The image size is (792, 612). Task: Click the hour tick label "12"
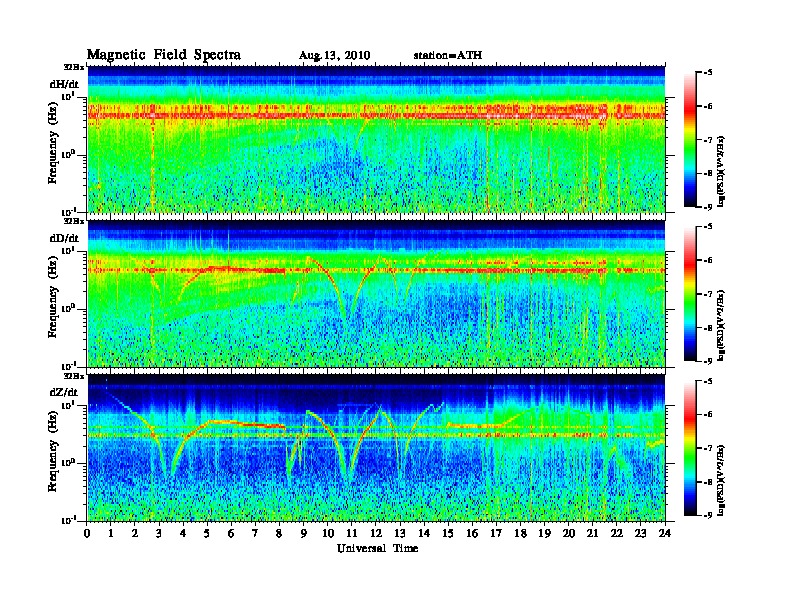tap(376, 533)
